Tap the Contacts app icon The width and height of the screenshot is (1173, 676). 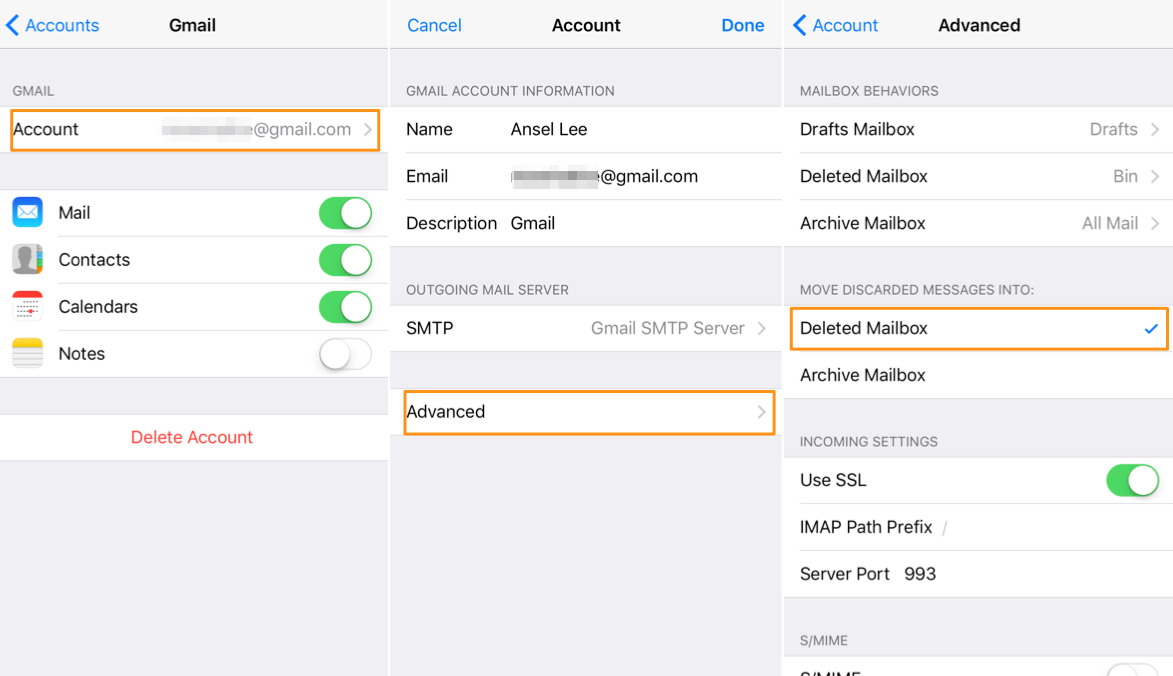tap(28, 260)
